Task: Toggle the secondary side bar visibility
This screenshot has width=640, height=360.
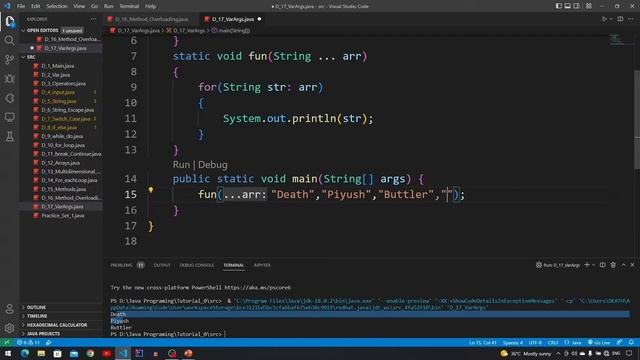Action: coord(577,6)
